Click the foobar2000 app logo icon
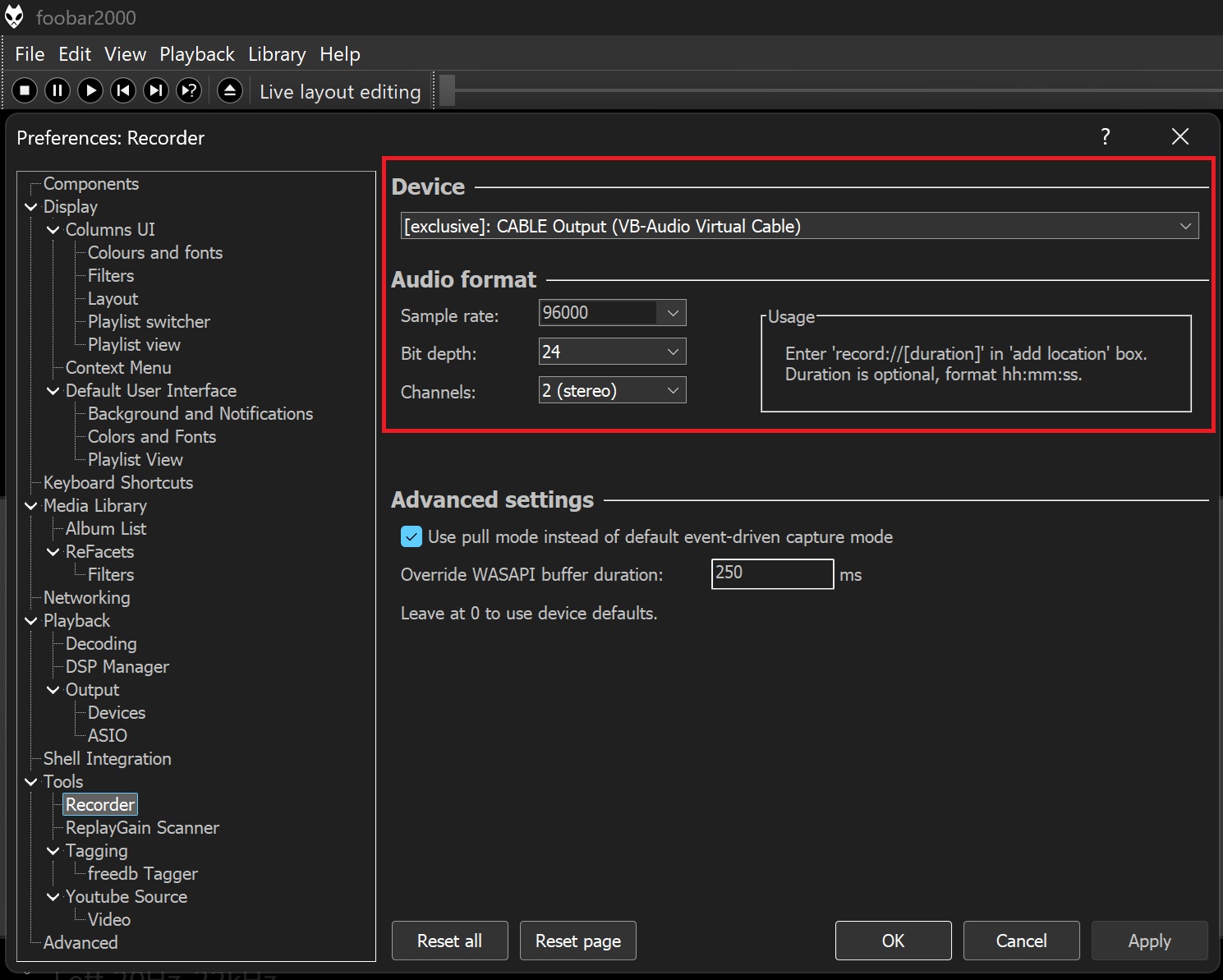Viewport: 1223px width, 980px height. [x=15, y=16]
